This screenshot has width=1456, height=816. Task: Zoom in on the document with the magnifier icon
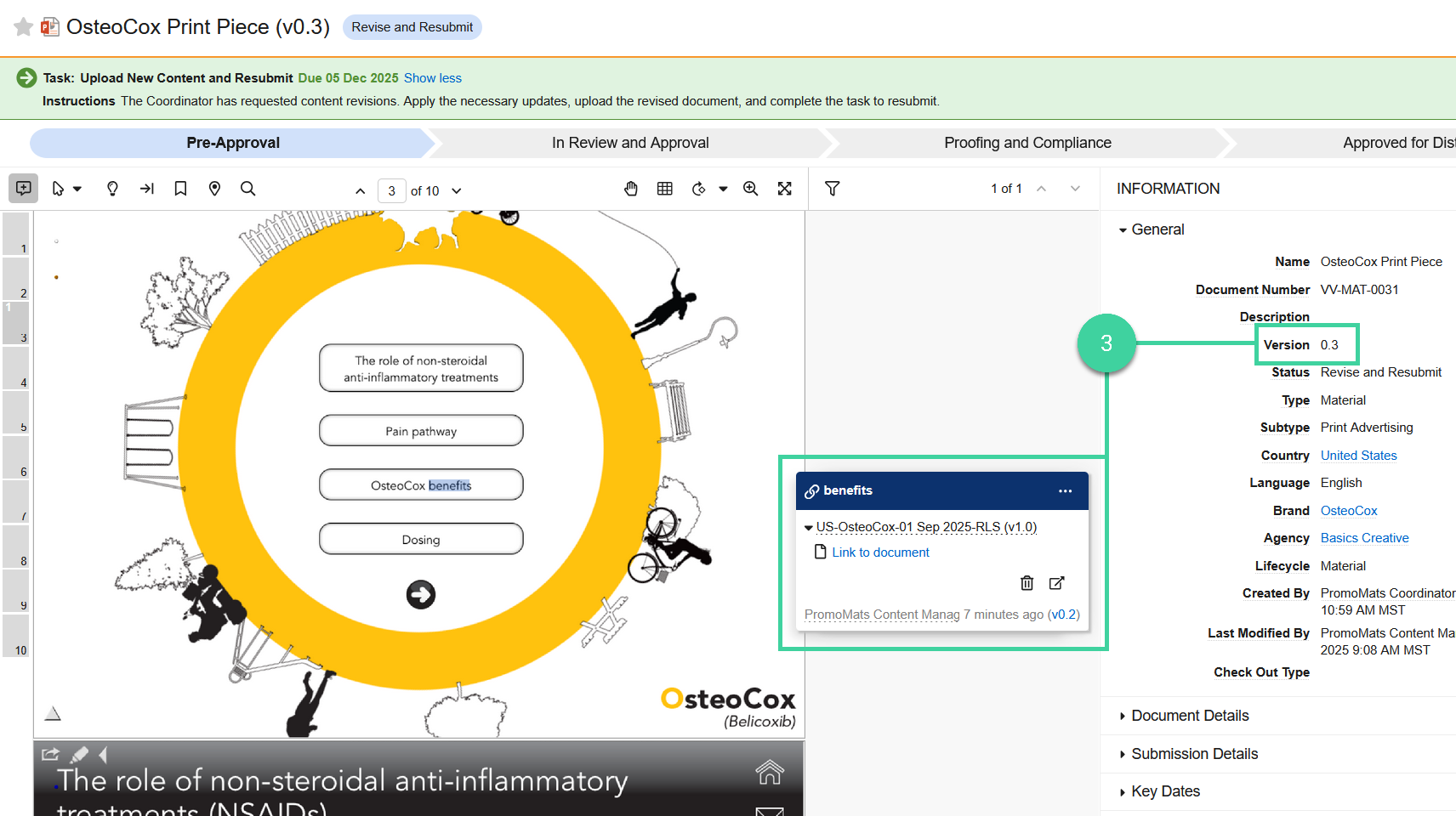click(750, 188)
